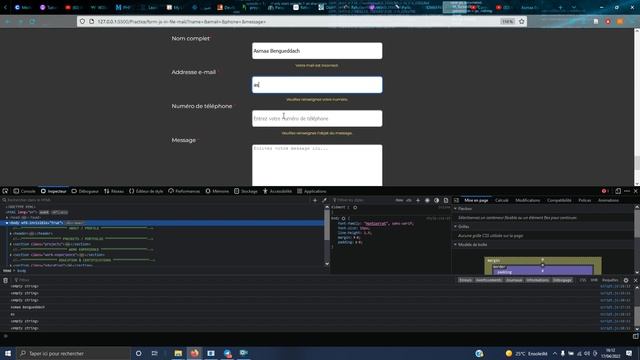This screenshot has width=640, height=360.
Task: Click the filter styles input field
Action: [362, 200]
